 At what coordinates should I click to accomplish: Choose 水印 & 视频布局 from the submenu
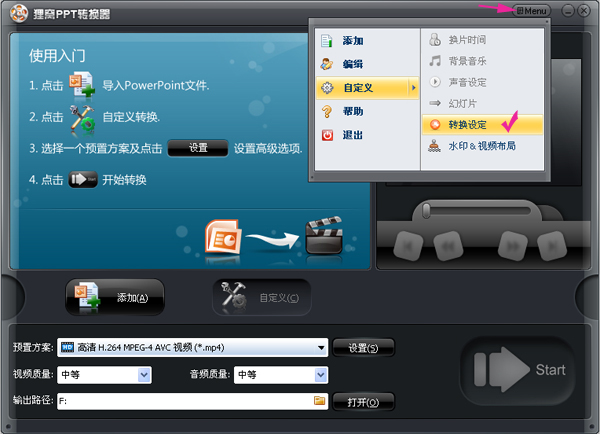point(482,146)
